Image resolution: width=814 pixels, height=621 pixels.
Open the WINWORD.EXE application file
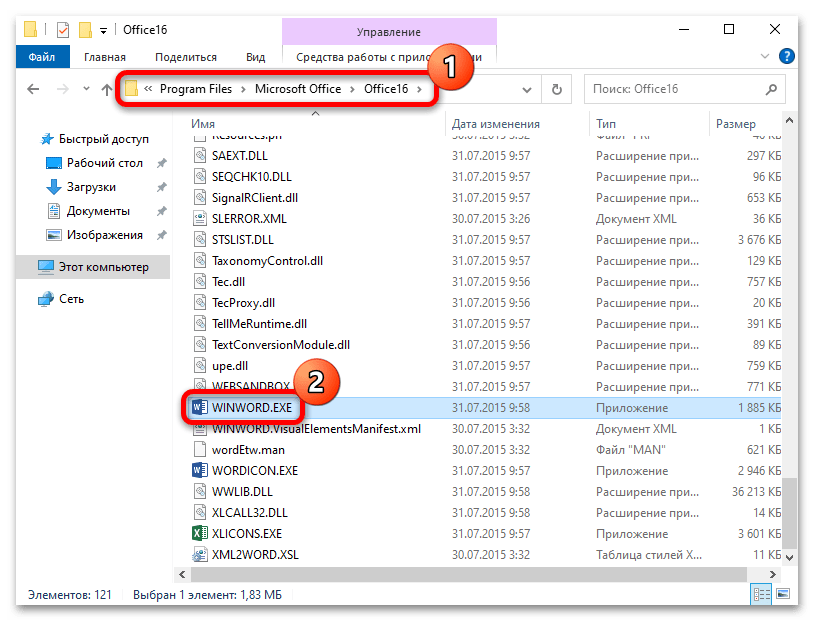tap(252, 408)
